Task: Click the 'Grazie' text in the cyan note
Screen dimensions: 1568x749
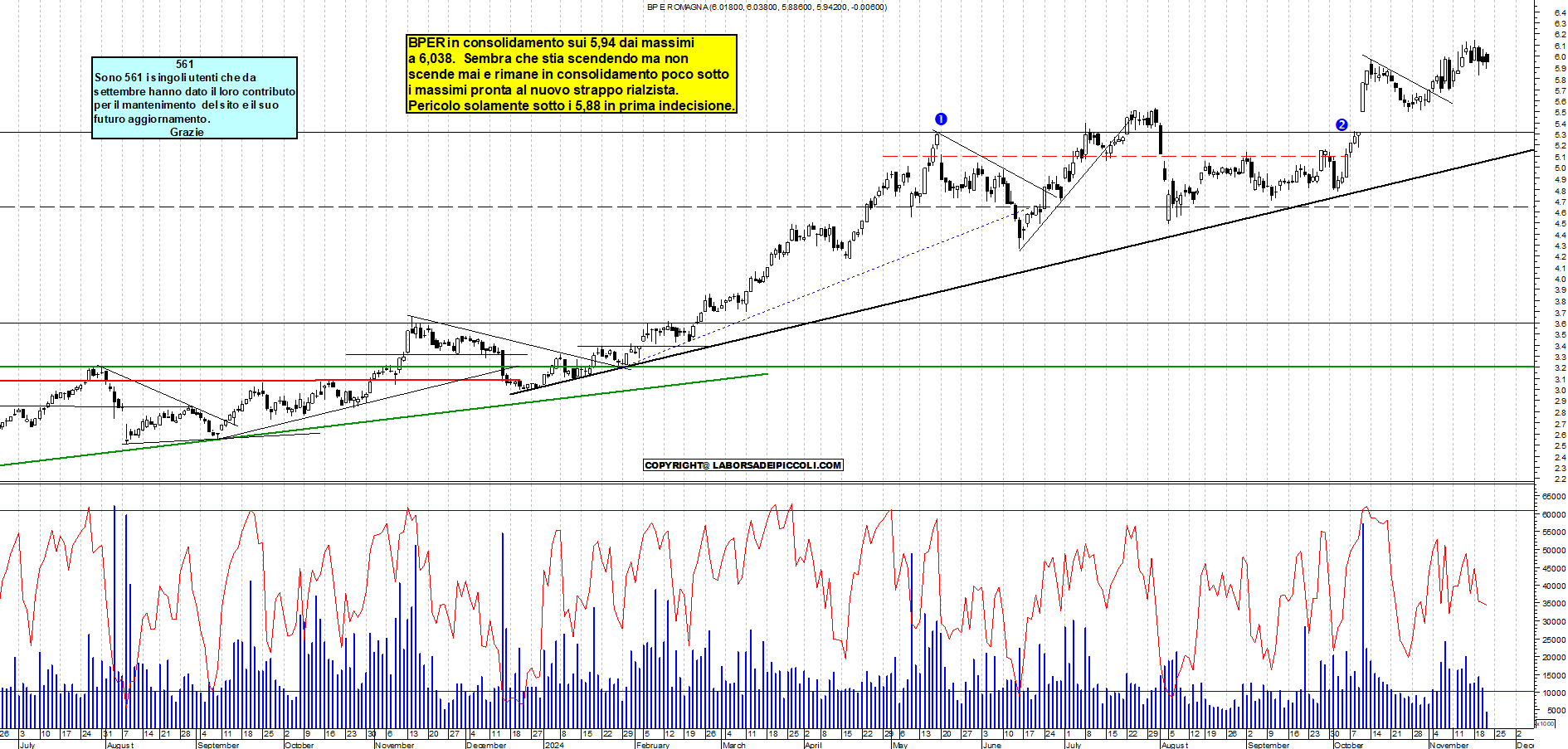Action: coord(187,132)
